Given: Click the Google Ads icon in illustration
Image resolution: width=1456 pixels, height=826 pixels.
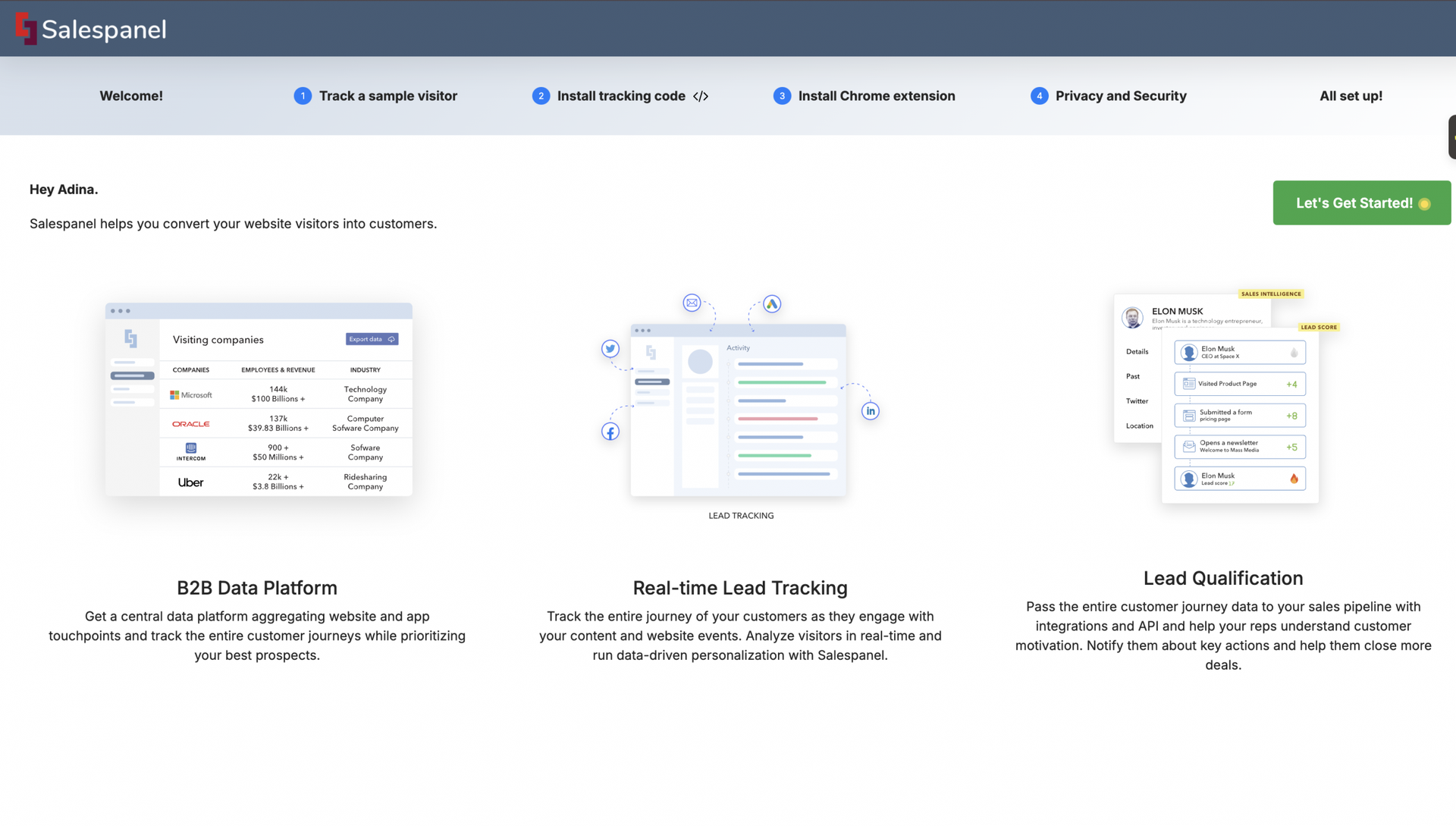Looking at the screenshot, I should coord(772,304).
